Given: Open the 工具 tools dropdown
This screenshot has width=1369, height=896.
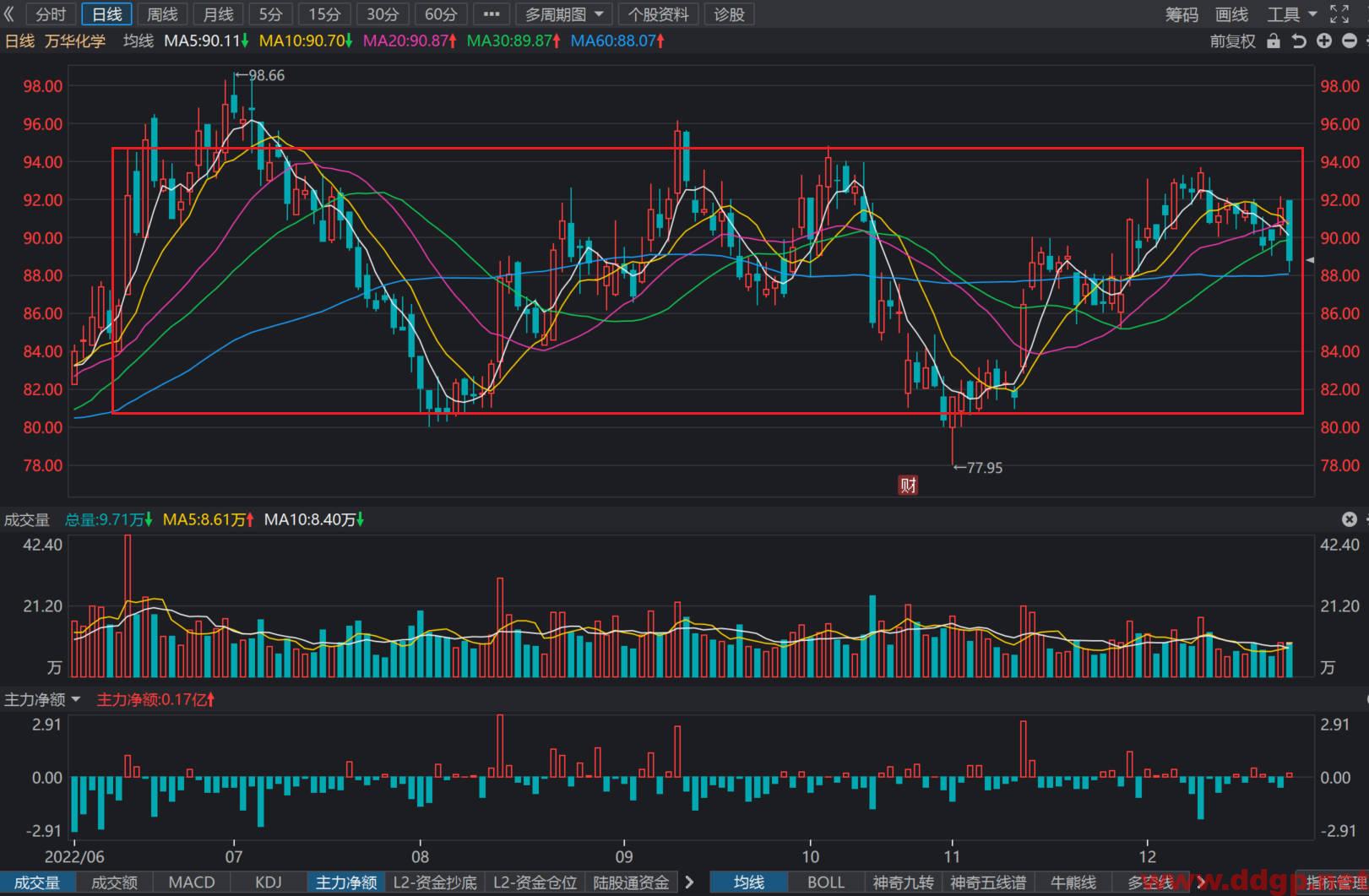Looking at the screenshot, I should (1292, 14).
